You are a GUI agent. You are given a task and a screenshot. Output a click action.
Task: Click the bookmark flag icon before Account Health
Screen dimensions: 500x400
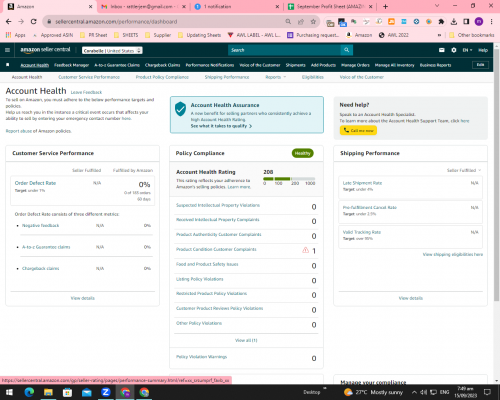click(x=8, y=65)
